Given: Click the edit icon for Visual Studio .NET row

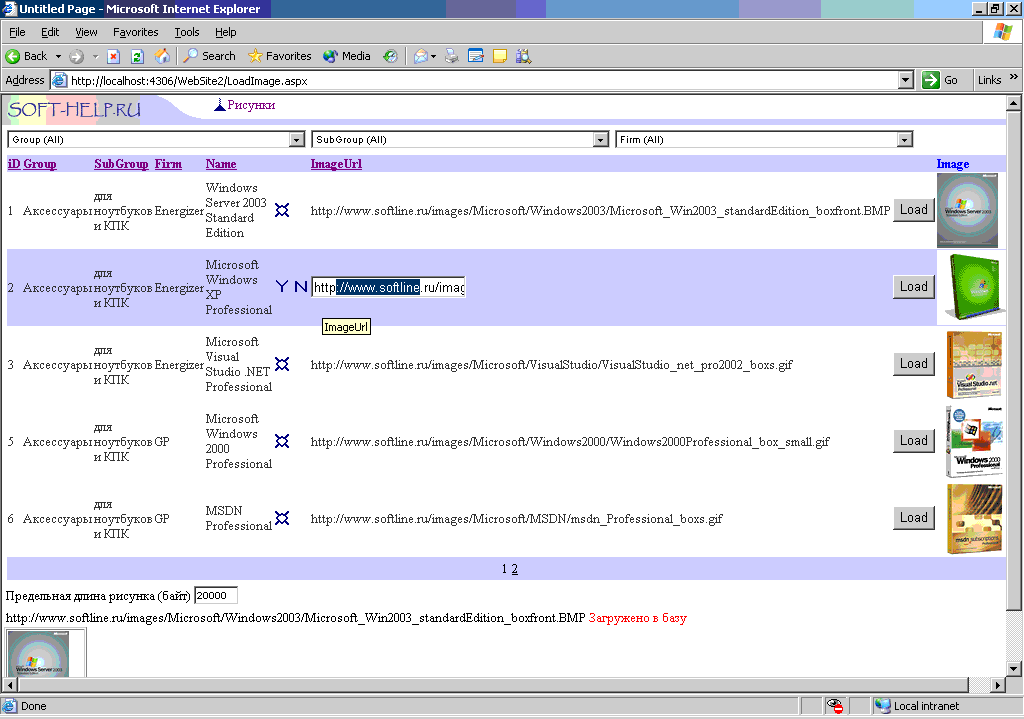Looking at the screenshot, I should coord(282,364).
